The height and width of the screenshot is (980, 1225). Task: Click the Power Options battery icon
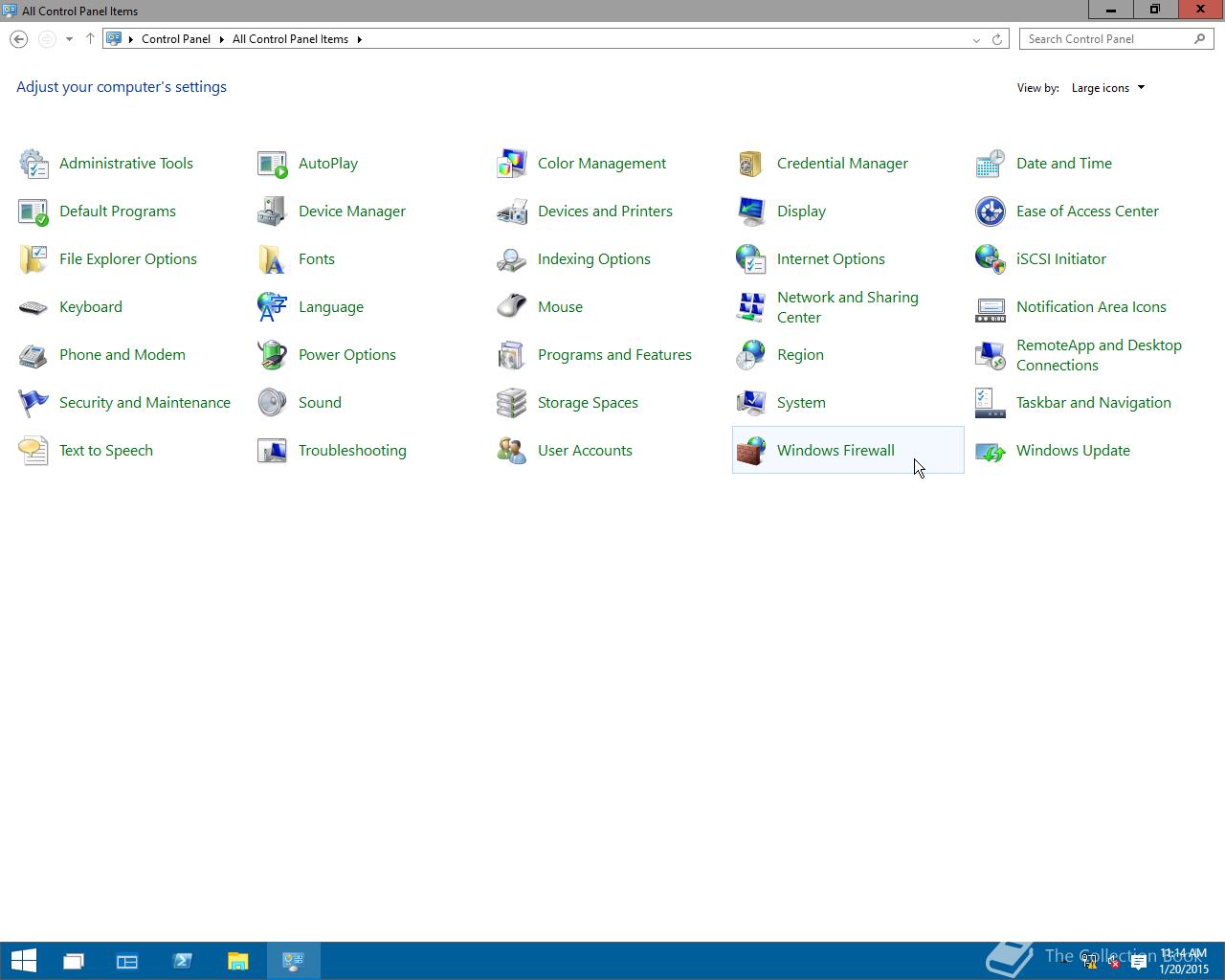tap(273, 355)
